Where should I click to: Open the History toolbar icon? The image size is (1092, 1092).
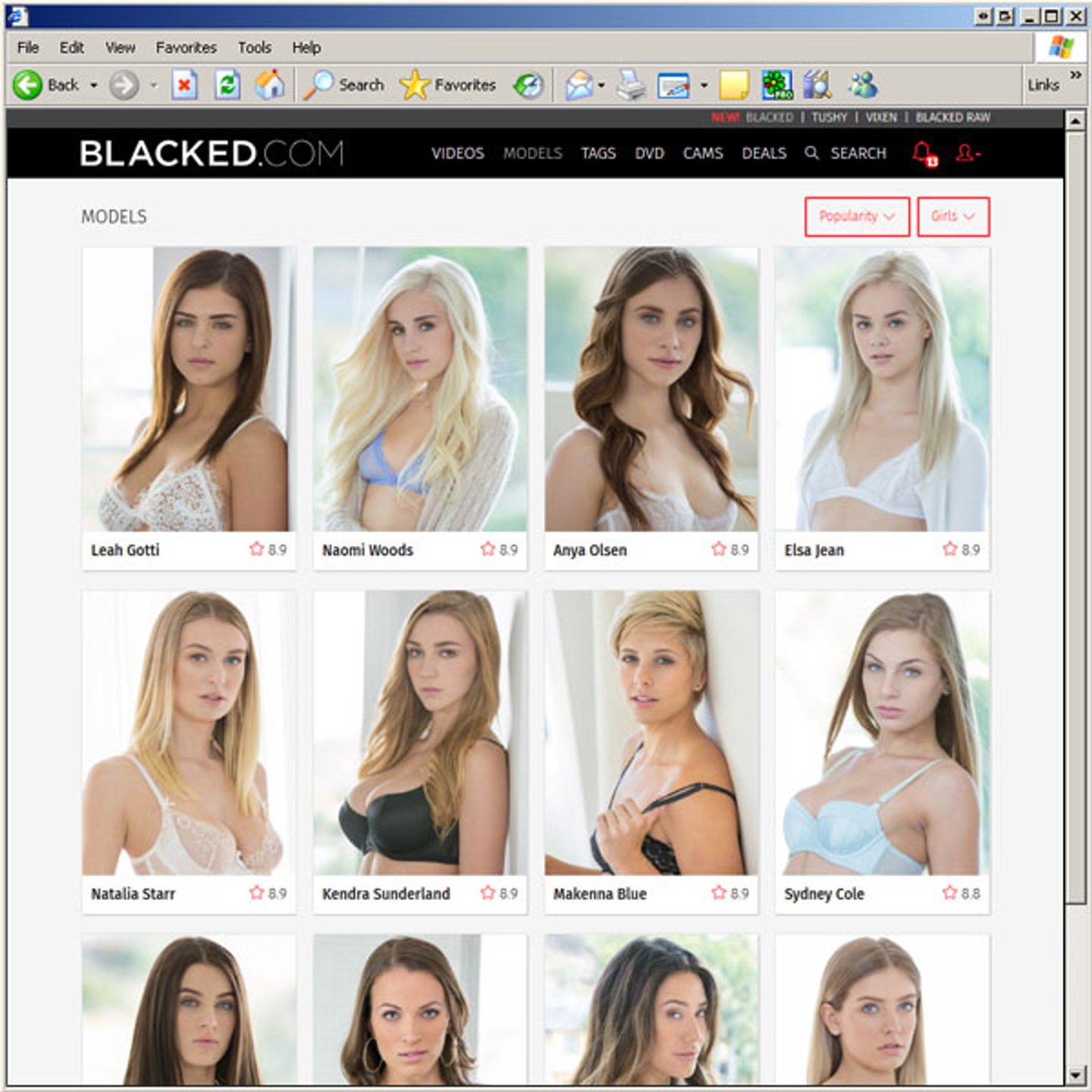529,85
